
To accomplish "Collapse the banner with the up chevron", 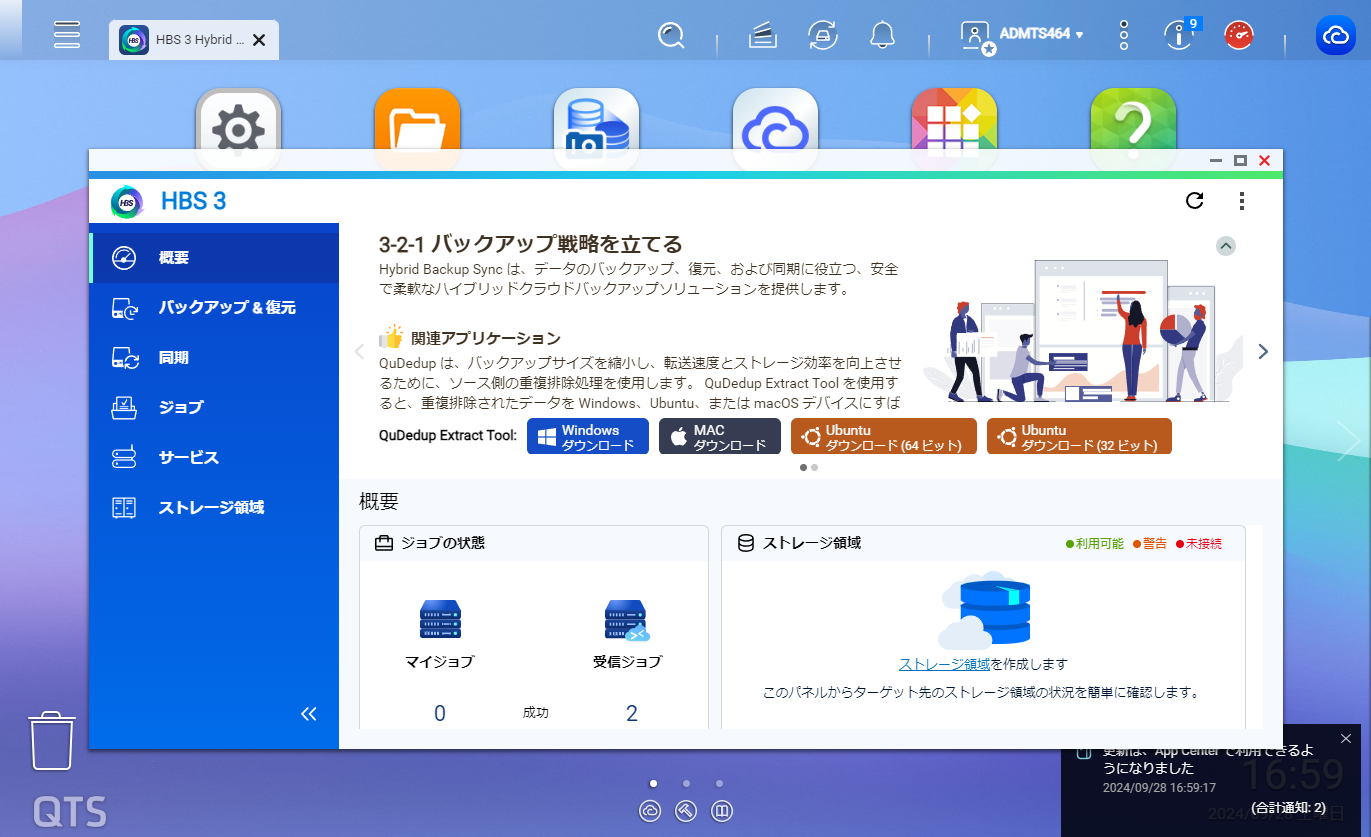I will pyautogui.click(x=1226, y=246).
